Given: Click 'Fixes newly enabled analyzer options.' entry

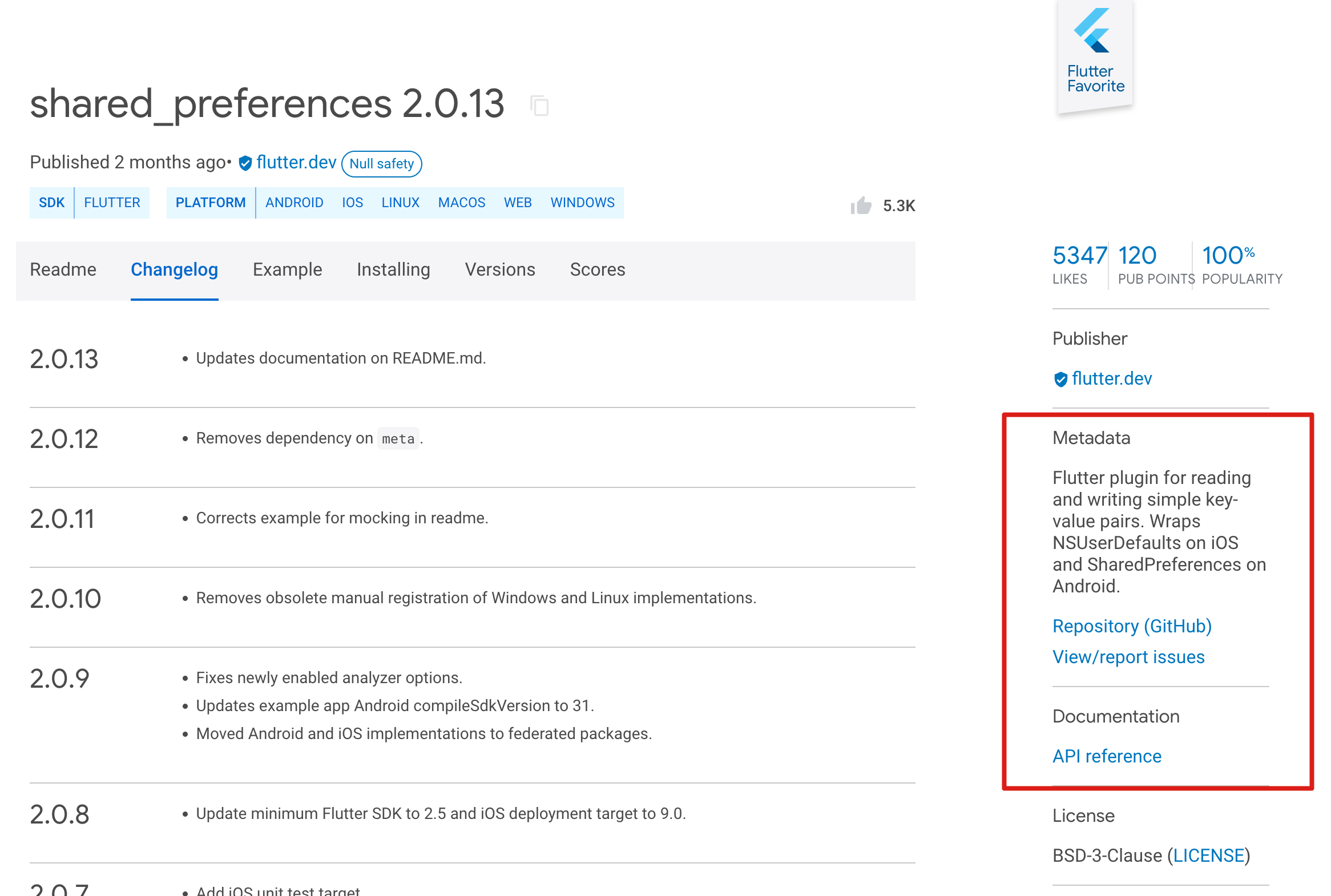Looking at the screenshot, I should [x=329, y=679].
